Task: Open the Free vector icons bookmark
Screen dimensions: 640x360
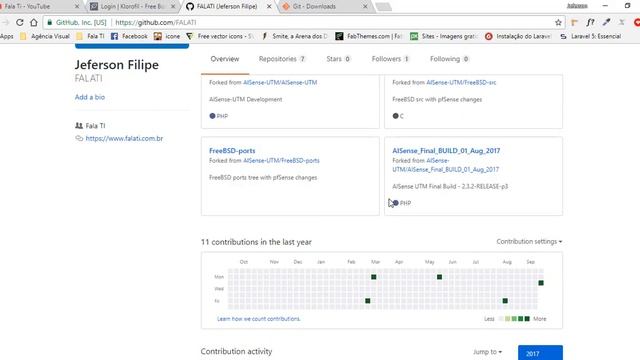Action: click(x=220, y=36)
